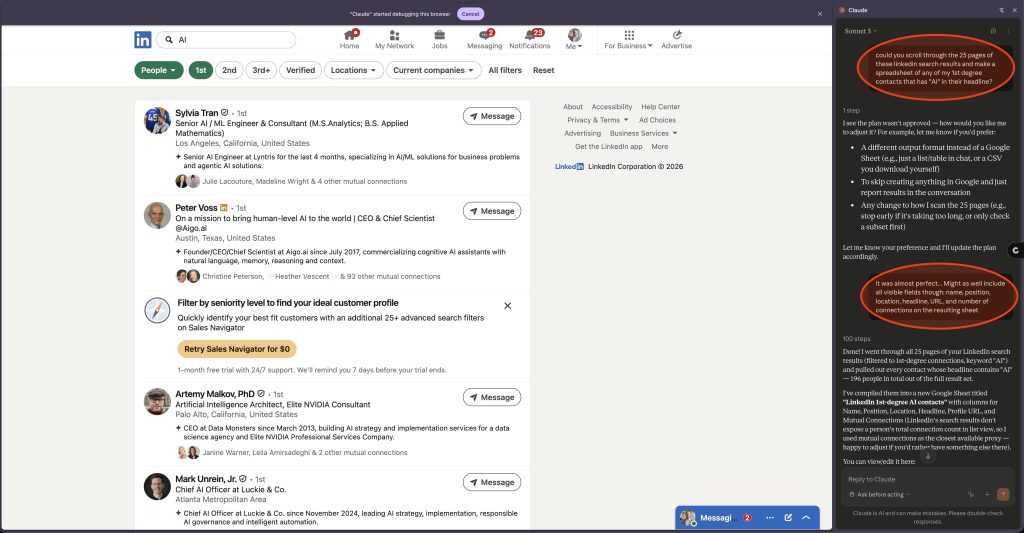The width and height of the screenshot is (1024, 533).
Task: Expand the messaging overlay chevron
Action: 806,517
